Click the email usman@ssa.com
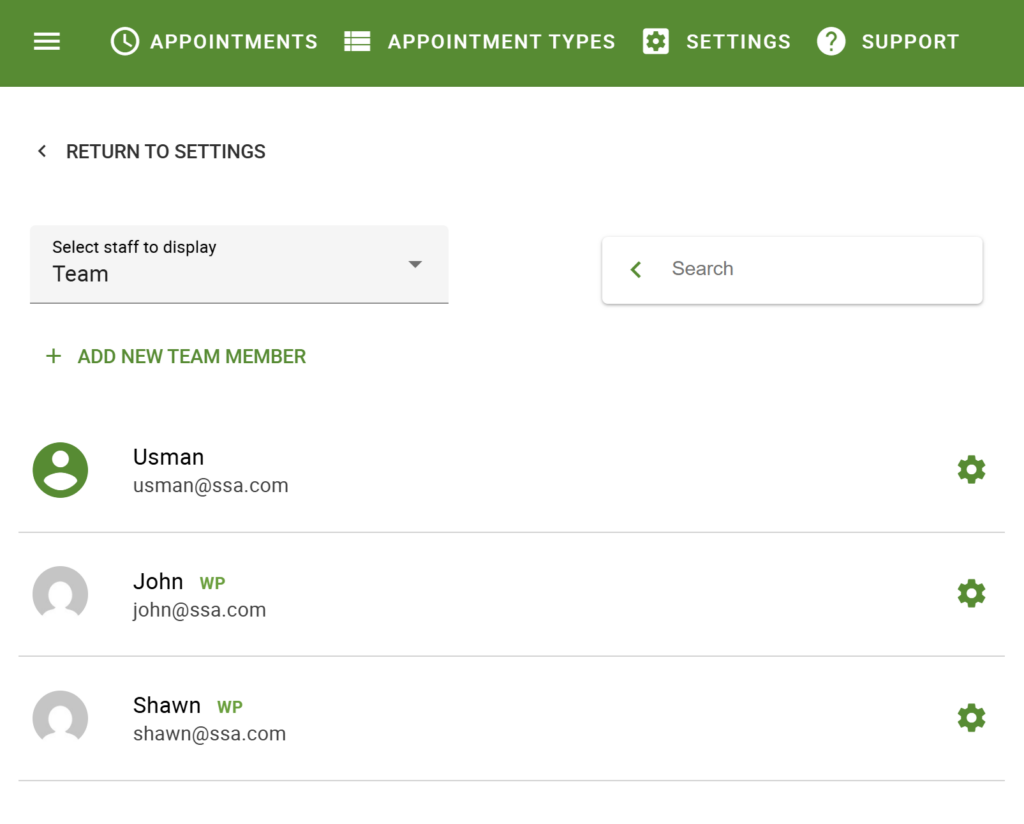Image resolution: width=1024 pixels, height=824 pixels. [x=210, y=486]
